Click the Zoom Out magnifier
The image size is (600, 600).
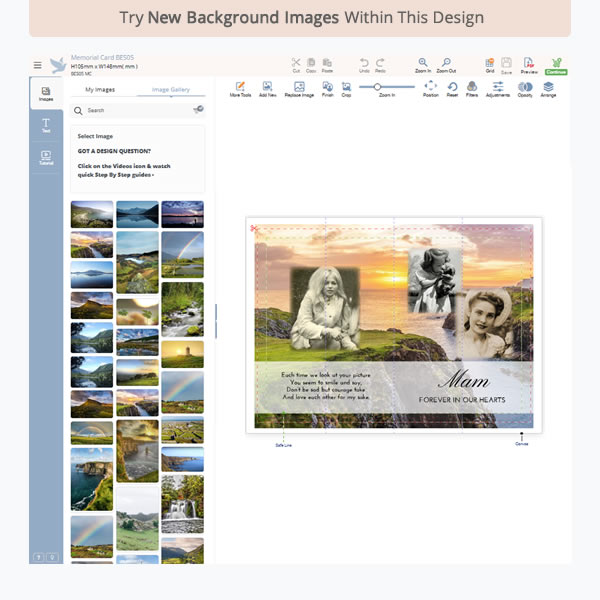pos(446,63)
